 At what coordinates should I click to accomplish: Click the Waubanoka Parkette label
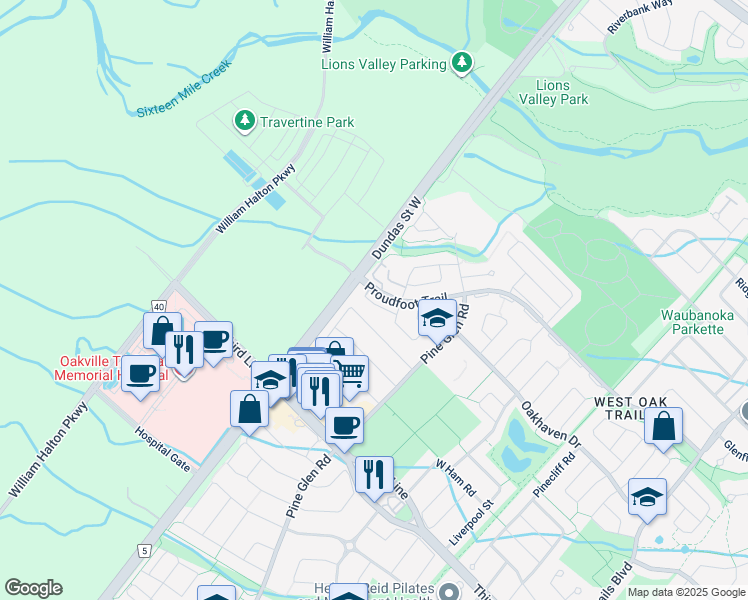697,322
